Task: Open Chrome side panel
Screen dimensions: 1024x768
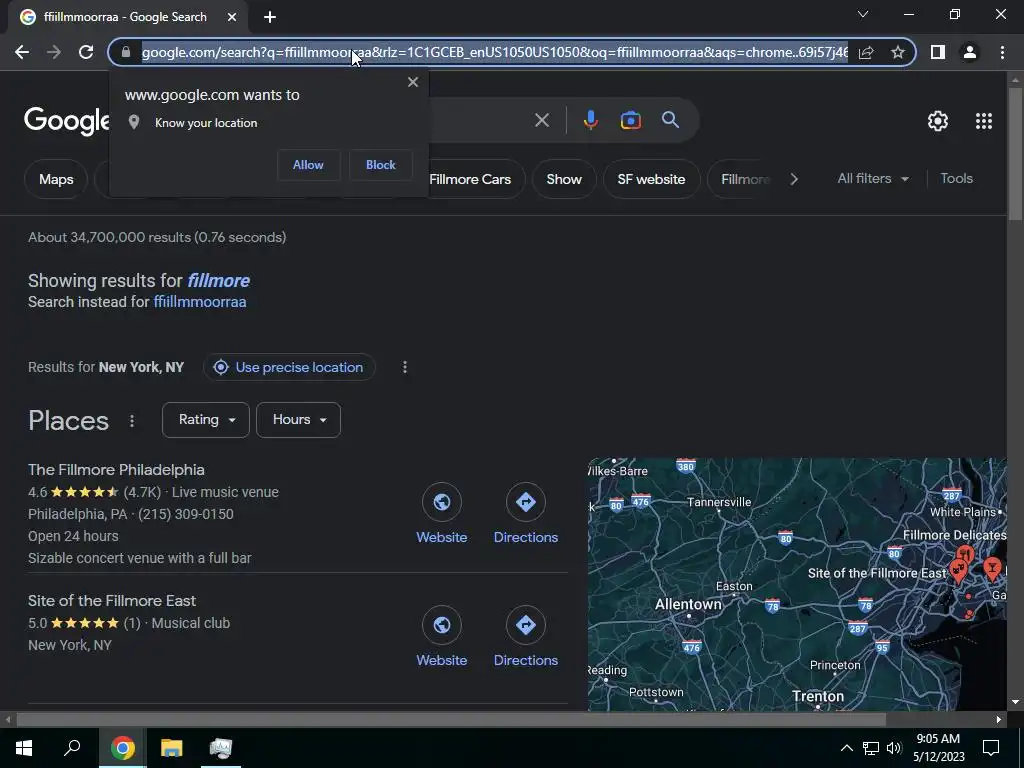Action: click(x=938, y=52)
